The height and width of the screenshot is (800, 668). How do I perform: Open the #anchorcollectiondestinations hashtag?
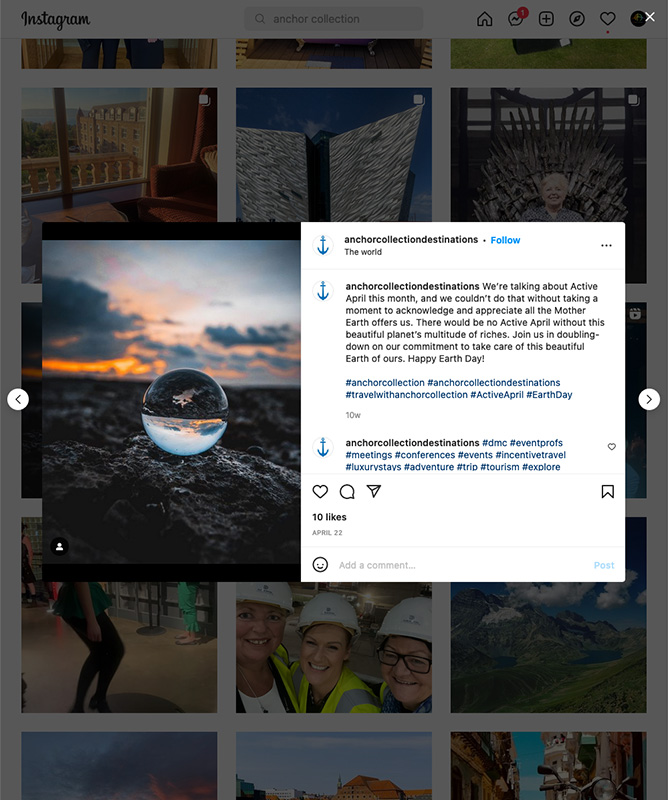pos(493,383)
